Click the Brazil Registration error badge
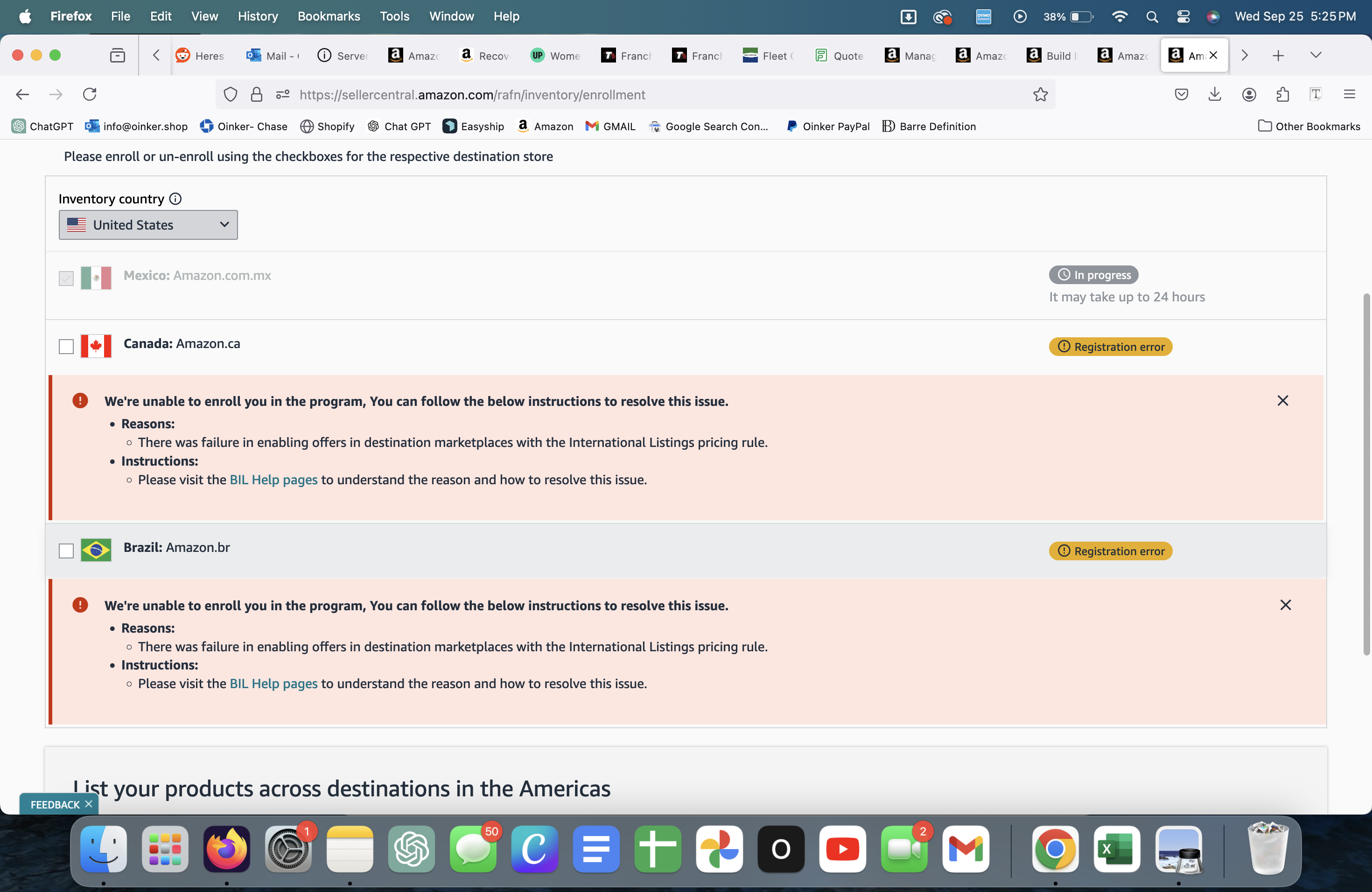The height and width of the screenshot is (892, 1372). (x=1110, y=551)
